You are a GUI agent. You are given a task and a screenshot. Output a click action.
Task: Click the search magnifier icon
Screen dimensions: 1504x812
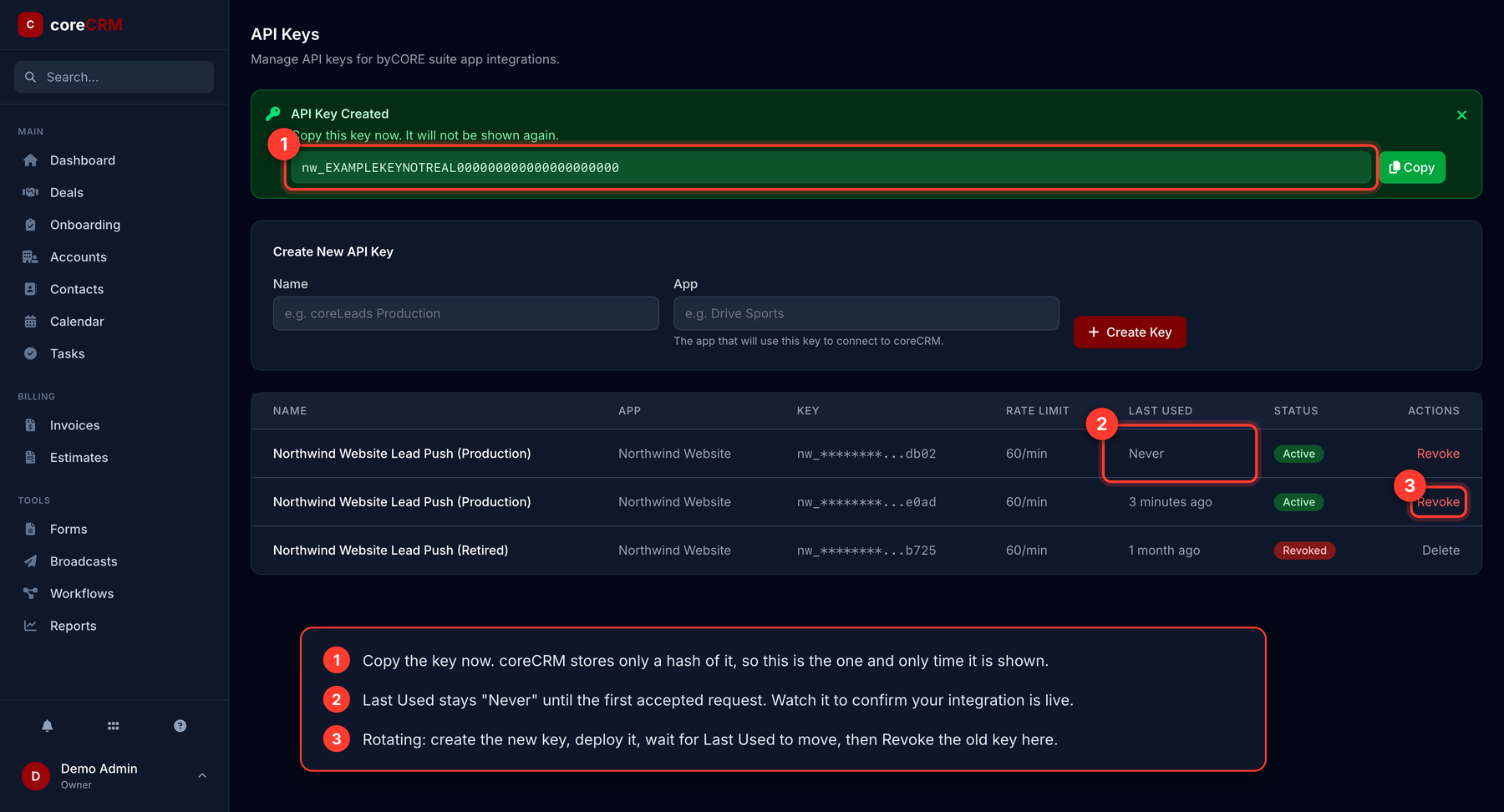tap(31, 77)
